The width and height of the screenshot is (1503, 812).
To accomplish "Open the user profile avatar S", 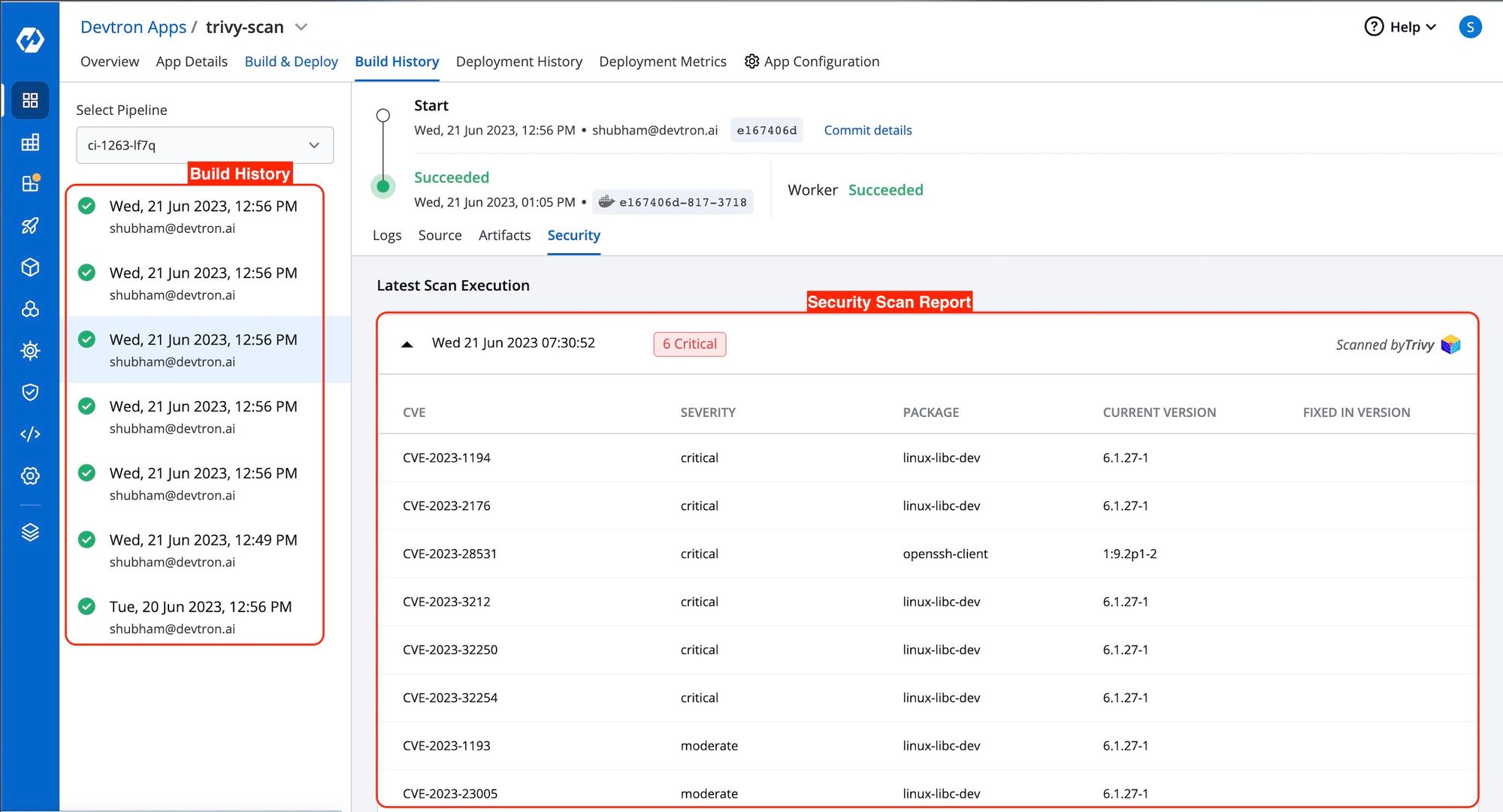I will tap(1470, 27).
